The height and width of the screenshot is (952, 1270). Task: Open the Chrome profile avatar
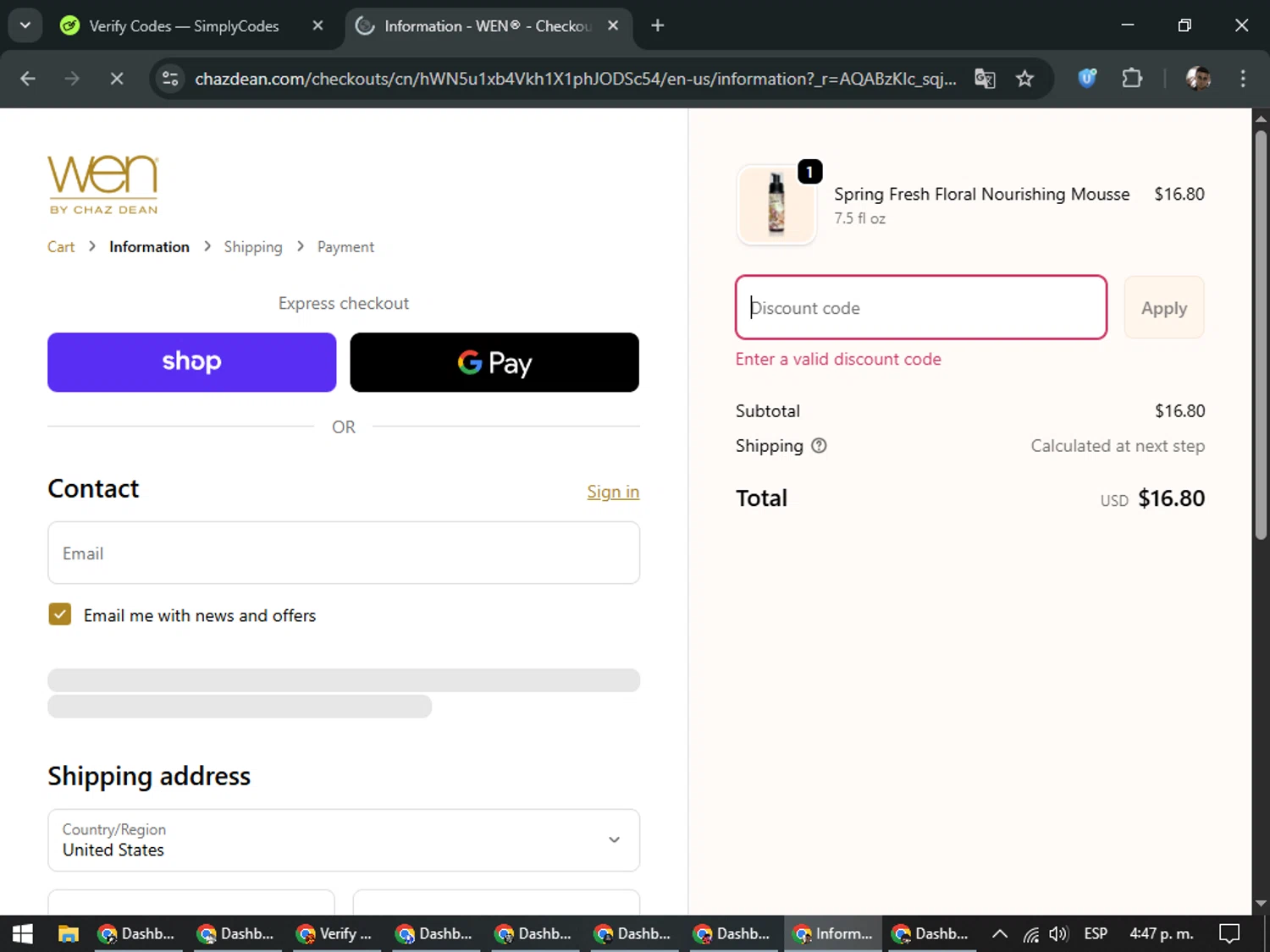click(x=1198, y=79)
